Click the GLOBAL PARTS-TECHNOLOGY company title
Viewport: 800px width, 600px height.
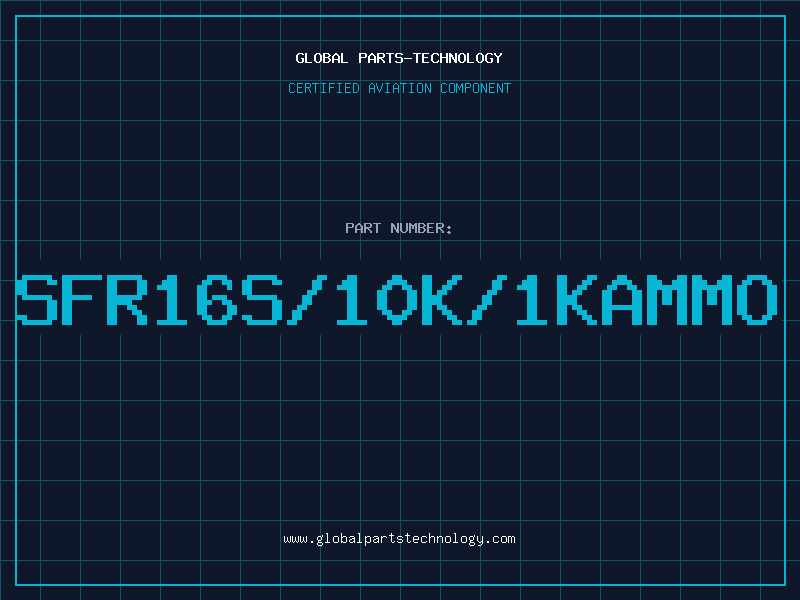(x=399, y=58)
